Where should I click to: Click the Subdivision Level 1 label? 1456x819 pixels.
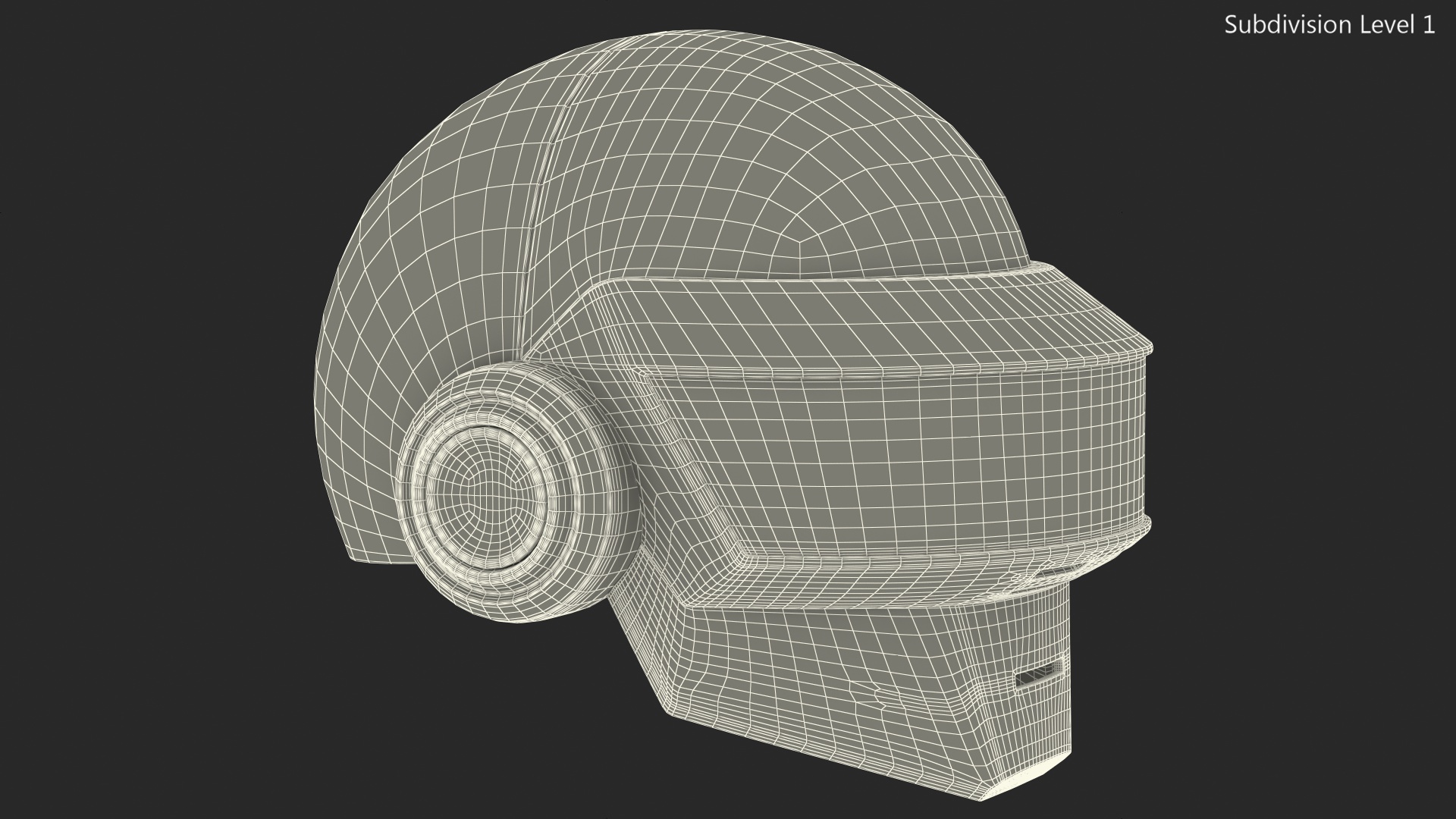pos(1329,25)
